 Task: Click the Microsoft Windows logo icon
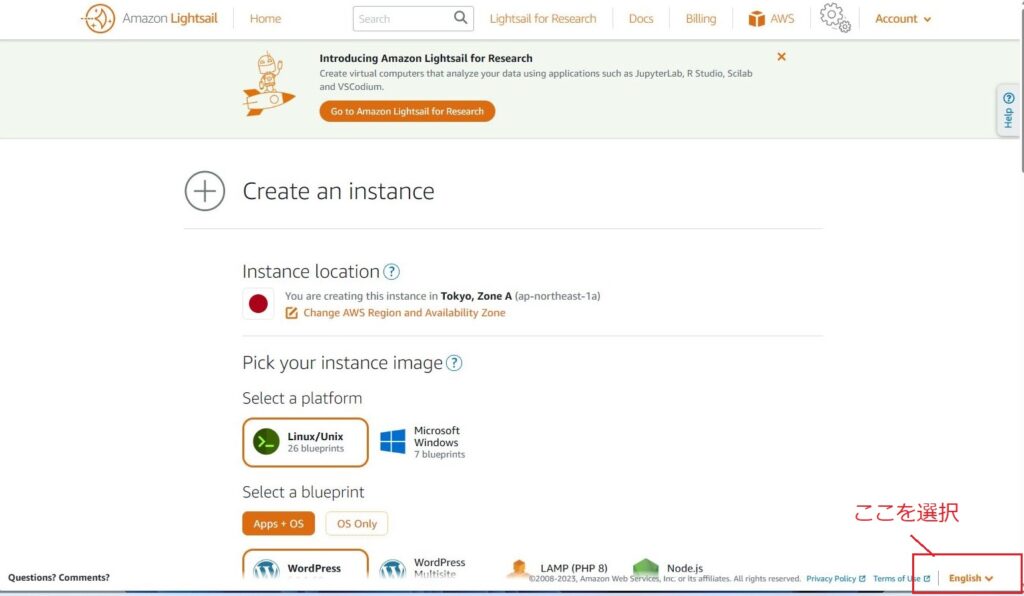coord(392,442)
